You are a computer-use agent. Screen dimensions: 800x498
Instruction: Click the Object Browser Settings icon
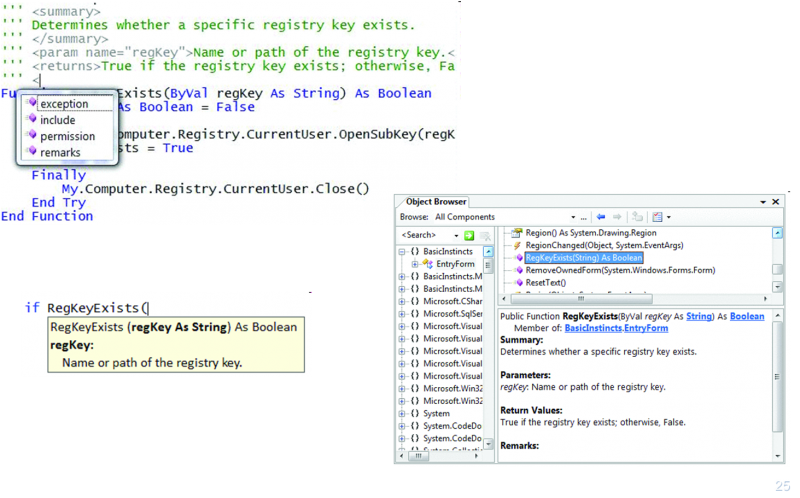pyautogui.click(x=659, y=217)
